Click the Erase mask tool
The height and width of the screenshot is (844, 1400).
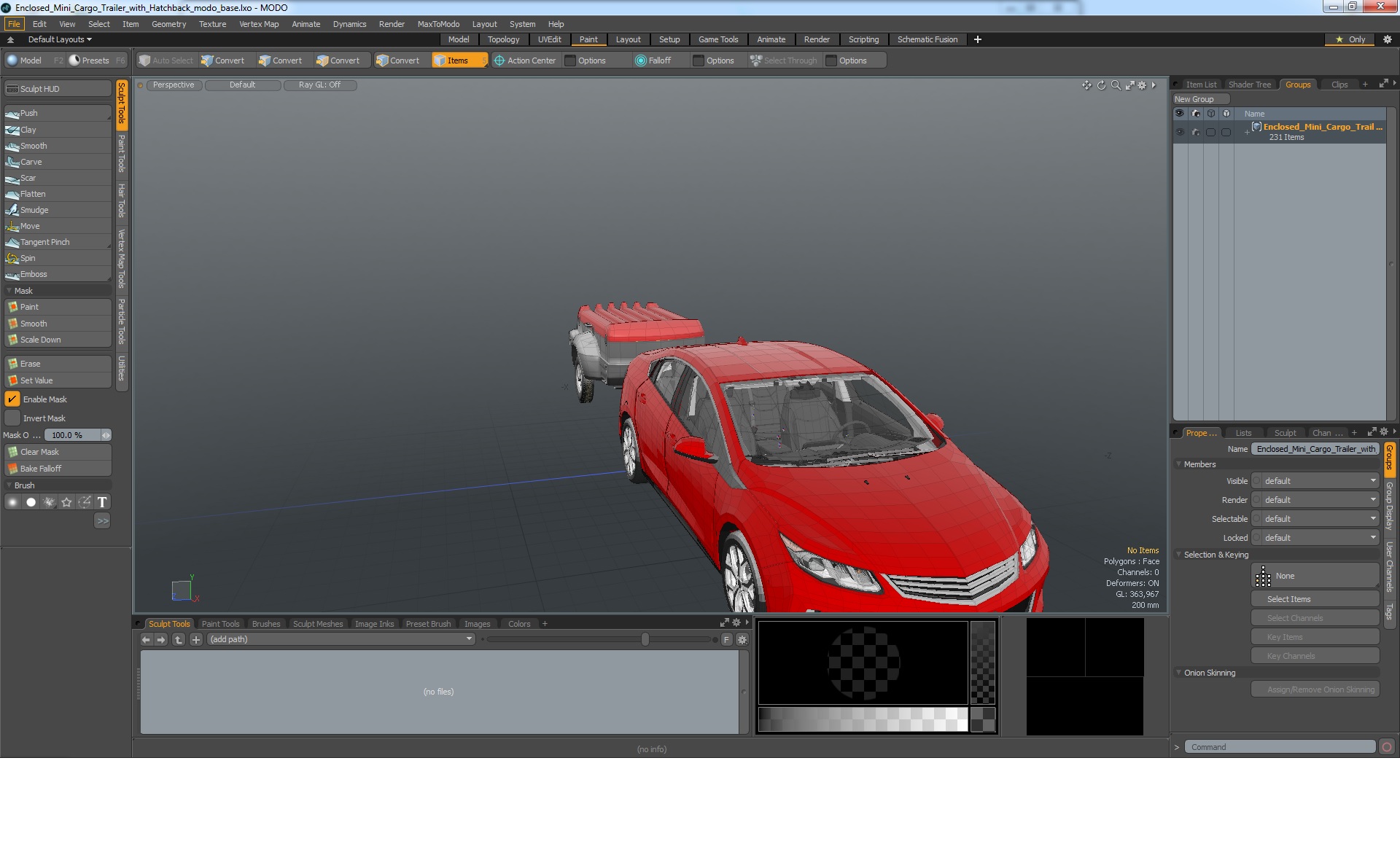pos(31,364)
